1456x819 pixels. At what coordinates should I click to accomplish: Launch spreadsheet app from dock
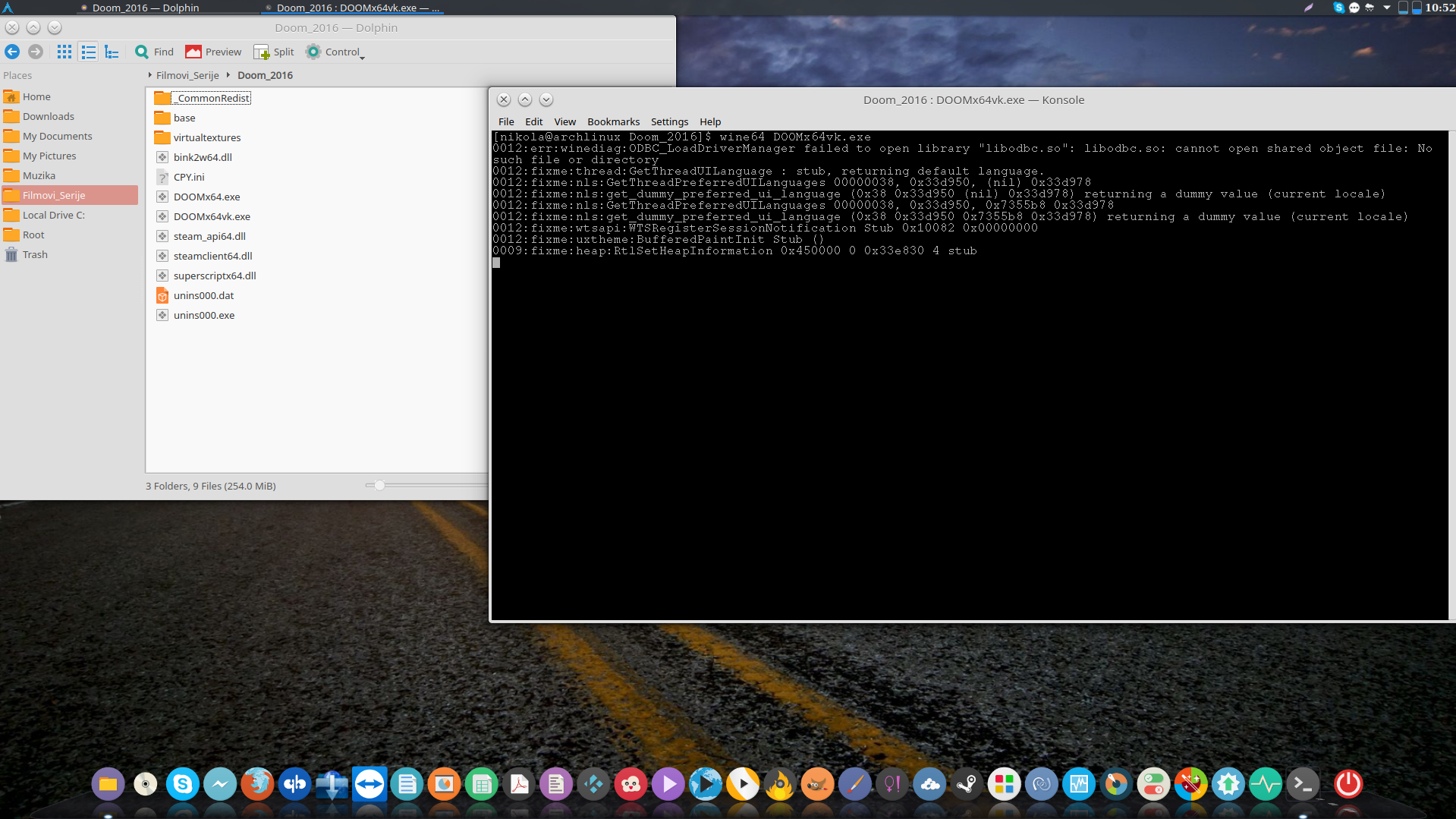coord(482,784)
